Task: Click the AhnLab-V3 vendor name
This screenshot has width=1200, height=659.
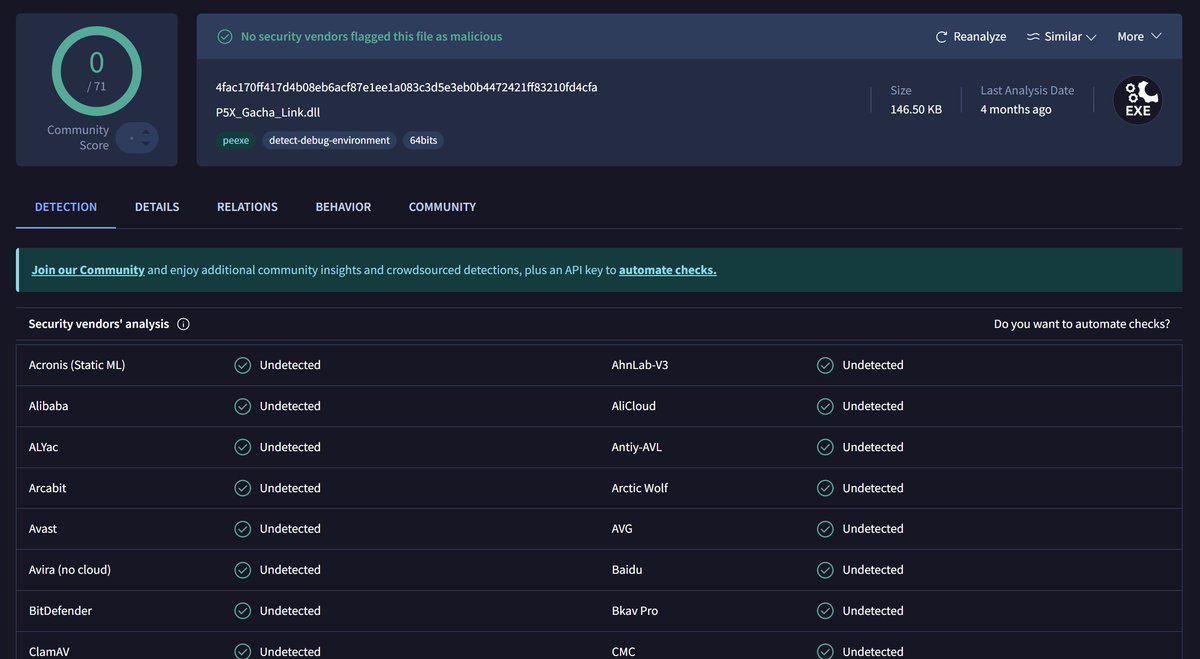Action: pos(640,365)
